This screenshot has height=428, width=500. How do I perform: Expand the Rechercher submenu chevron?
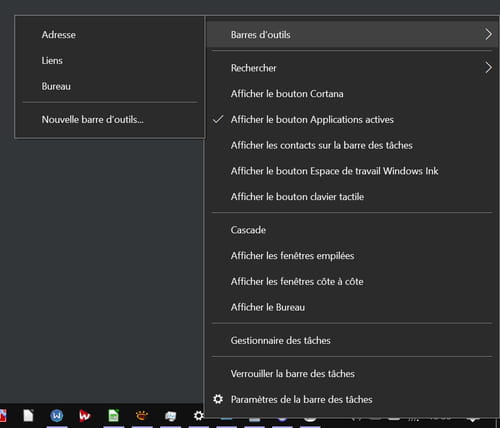click(488, 68)
